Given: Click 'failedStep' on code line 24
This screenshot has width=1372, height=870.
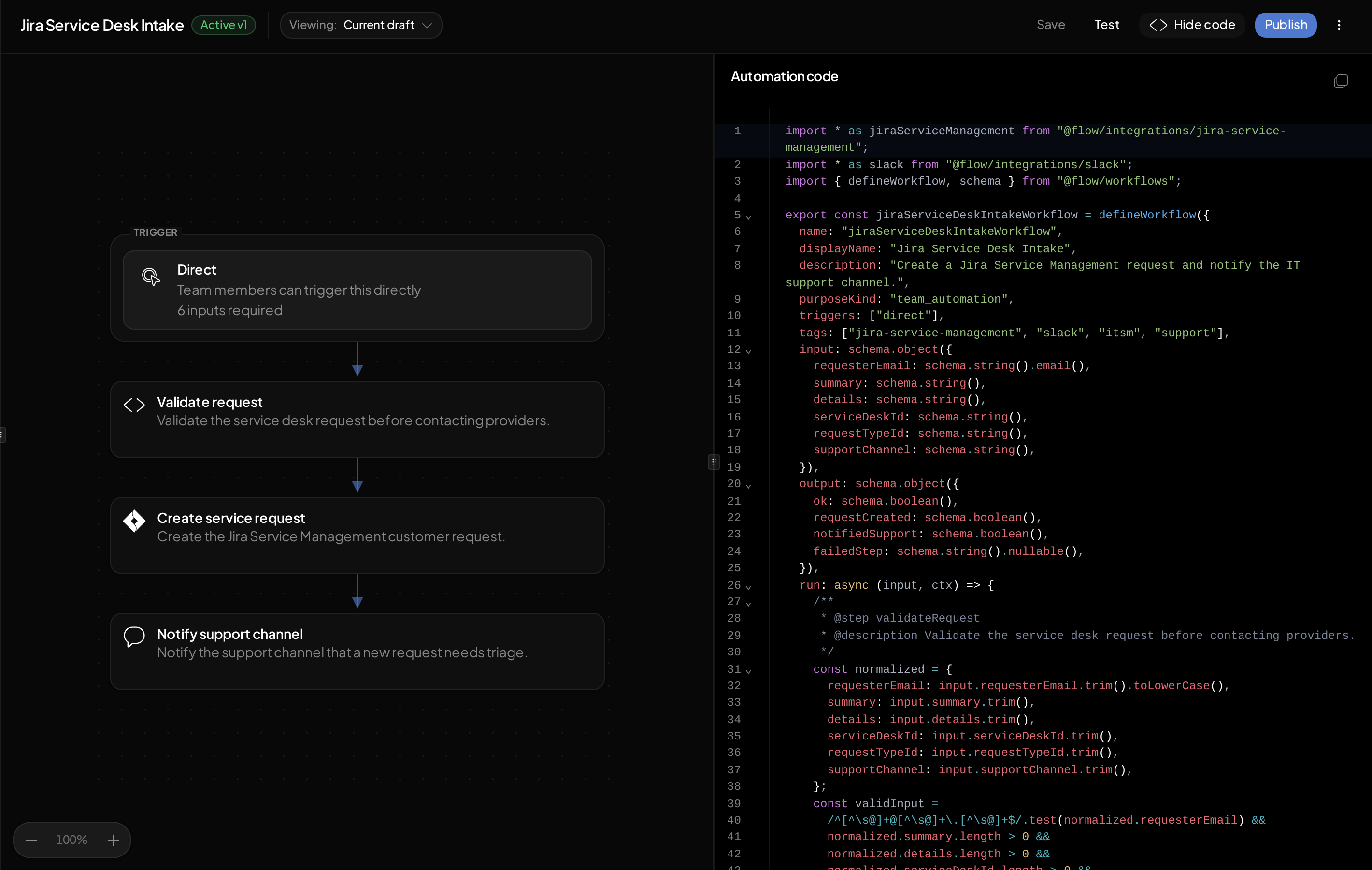Looking at the screenshot, I should point(848,551).
